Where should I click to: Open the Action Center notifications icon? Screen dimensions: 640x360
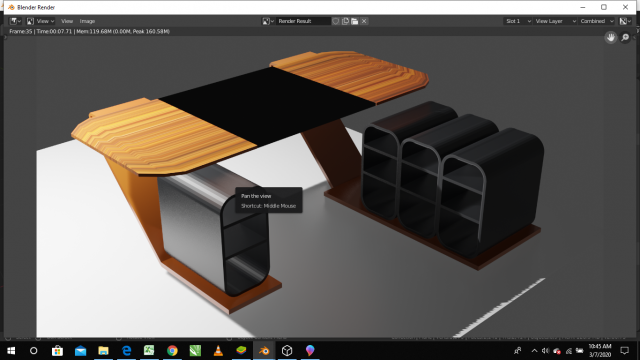624,351
